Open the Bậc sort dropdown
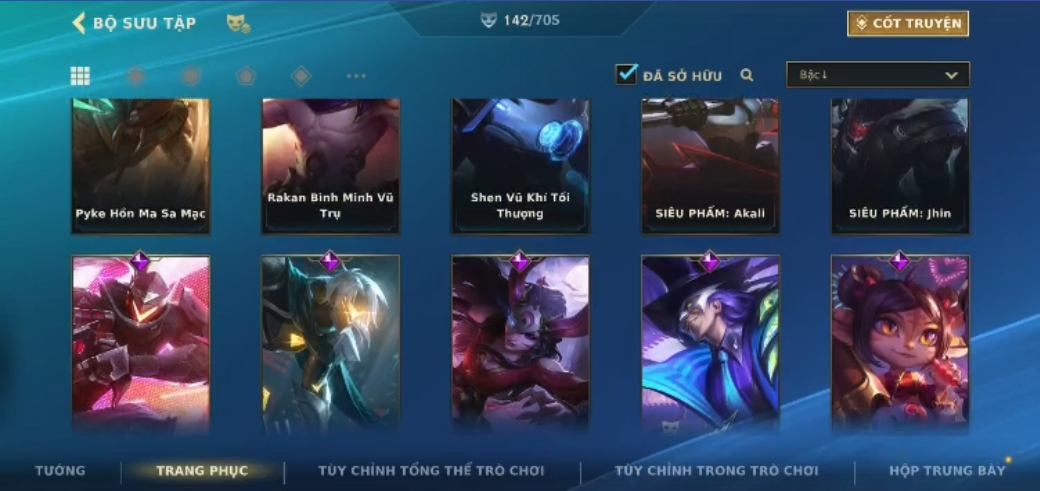The image size is (1040, 491). pyautogui.click(x=878, y=75)
